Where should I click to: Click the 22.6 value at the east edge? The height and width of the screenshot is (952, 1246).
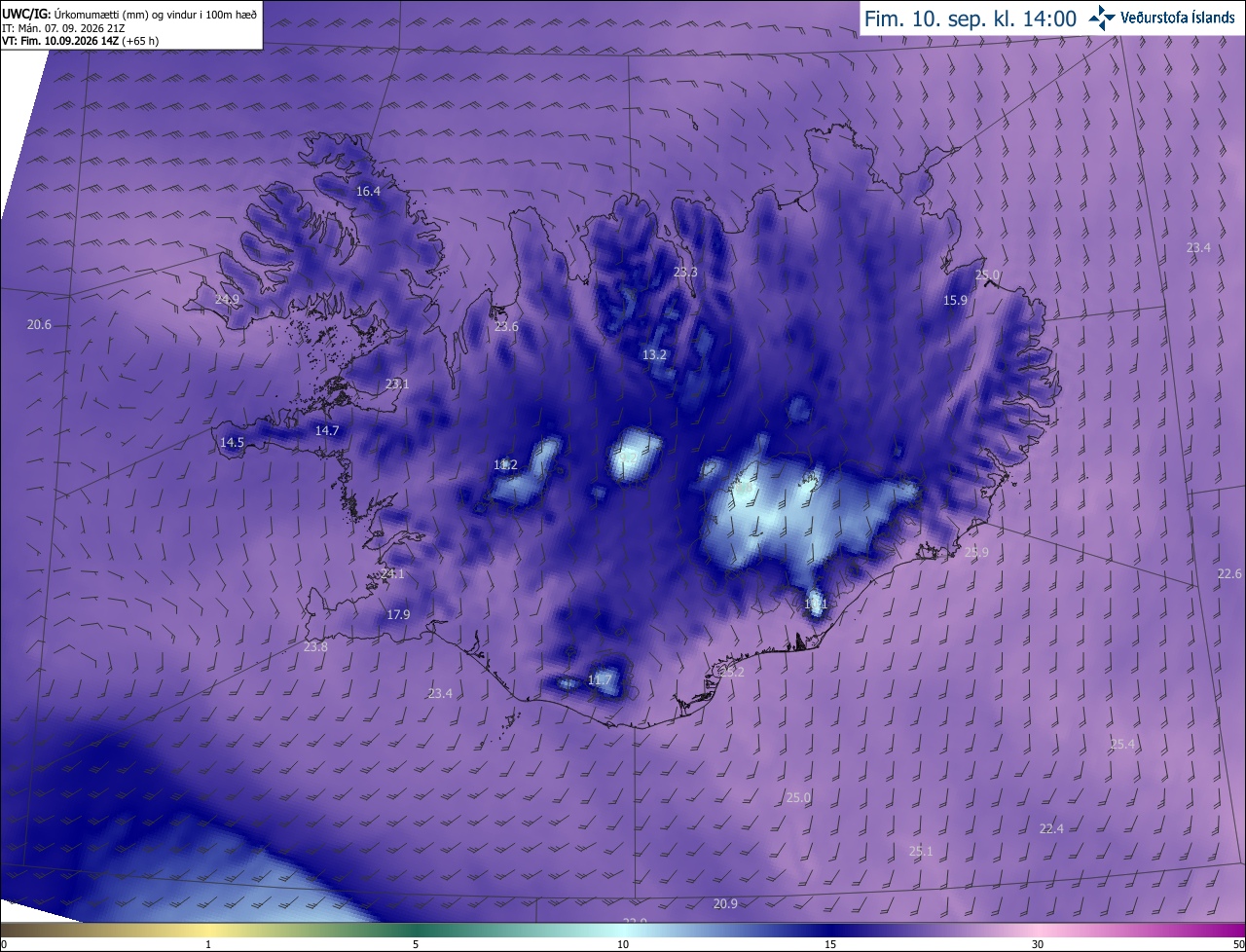pos(1229,573)
